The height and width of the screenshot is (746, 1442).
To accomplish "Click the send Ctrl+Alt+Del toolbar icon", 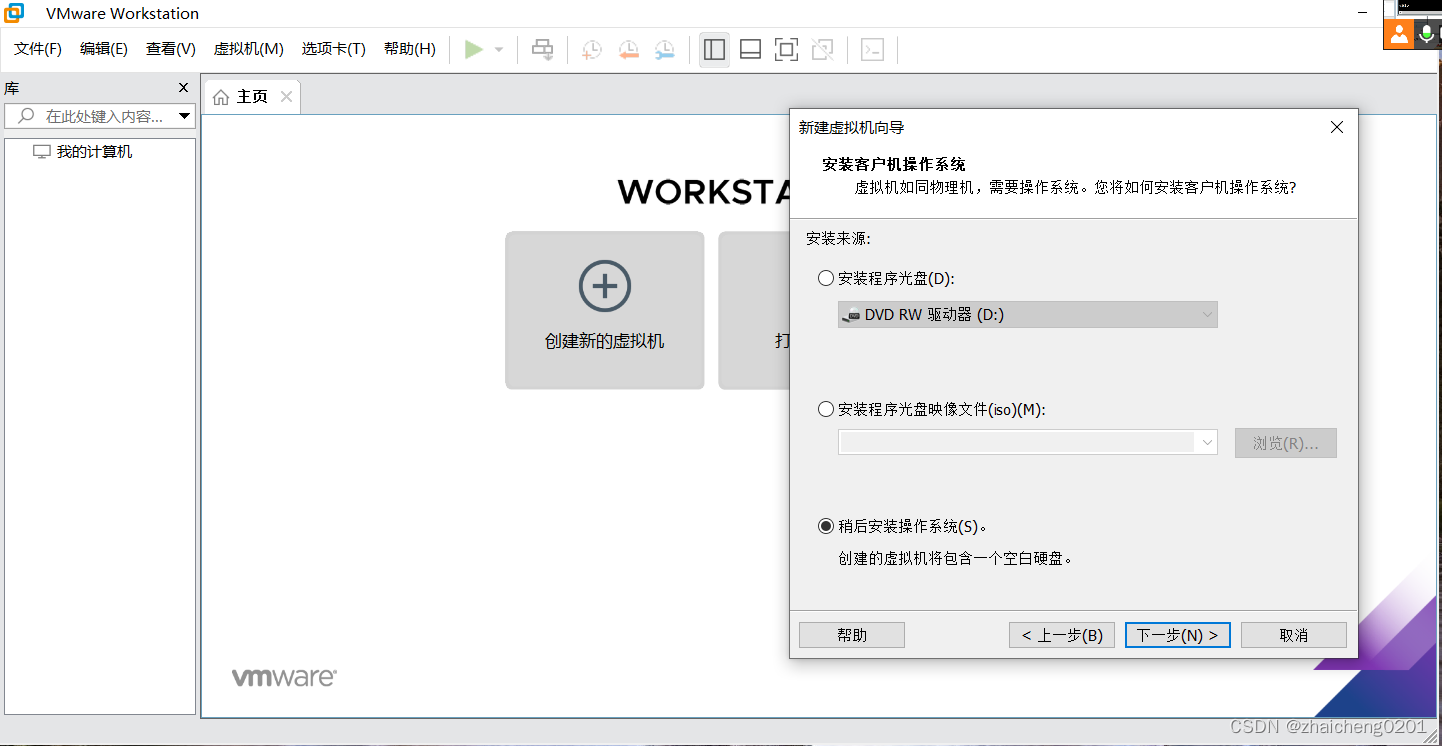I will click(542, 49).
